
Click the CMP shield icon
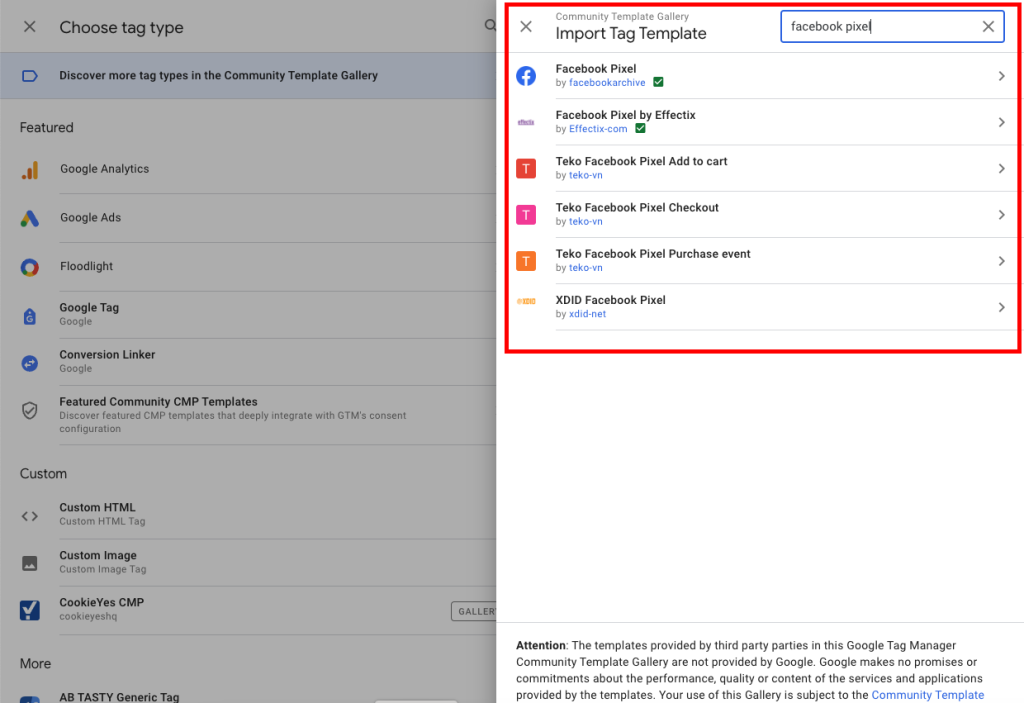[x=29, y=410]
